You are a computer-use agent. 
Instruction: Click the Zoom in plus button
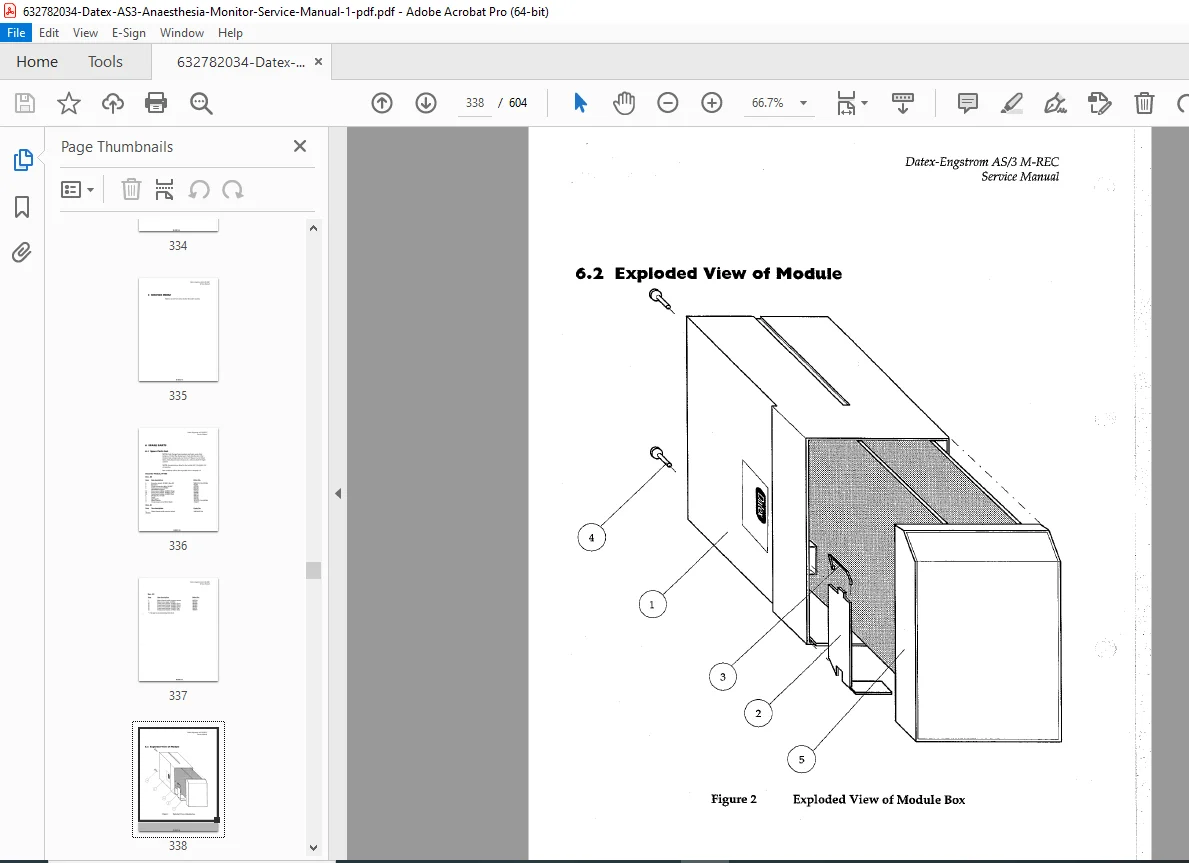click(x=711, y=102)
